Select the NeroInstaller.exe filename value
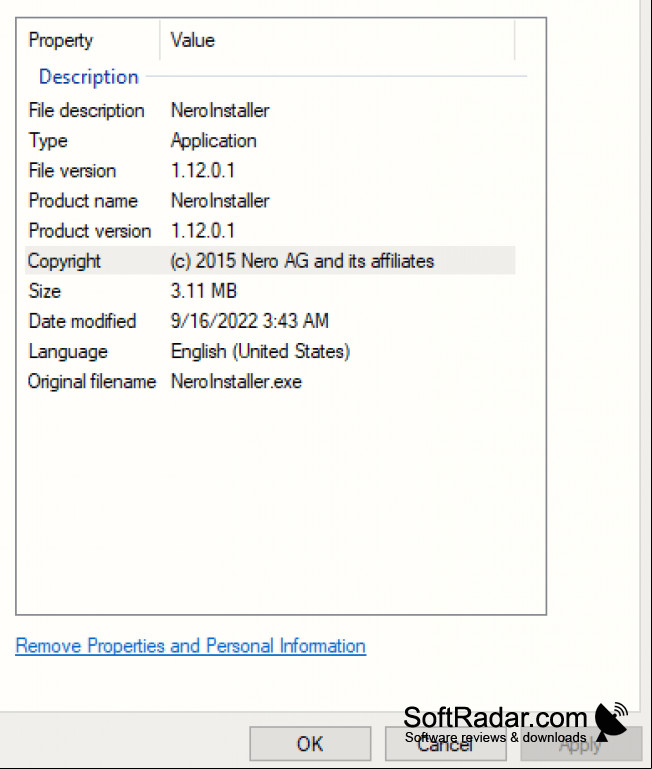 tap(236, 382)
